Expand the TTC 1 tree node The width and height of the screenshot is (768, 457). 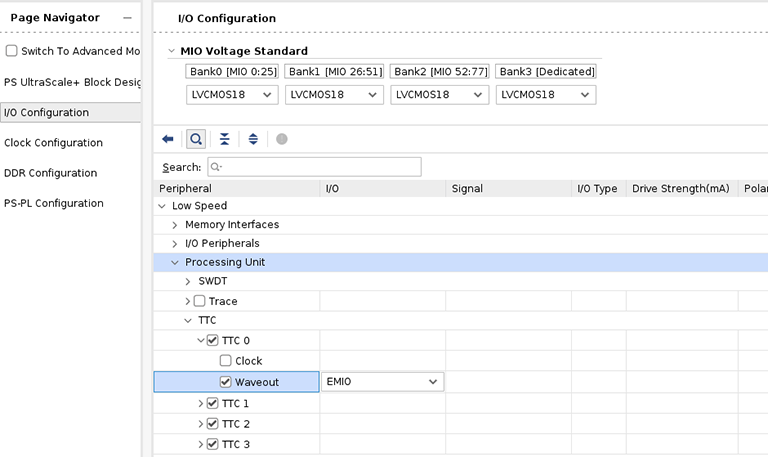[x=200, y=404]
